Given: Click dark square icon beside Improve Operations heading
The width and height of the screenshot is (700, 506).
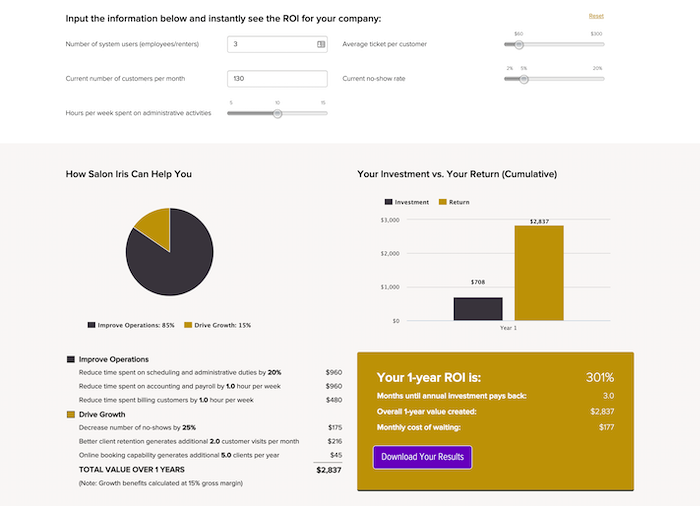Looking at the screenshot, I should (x=71, y=359).
